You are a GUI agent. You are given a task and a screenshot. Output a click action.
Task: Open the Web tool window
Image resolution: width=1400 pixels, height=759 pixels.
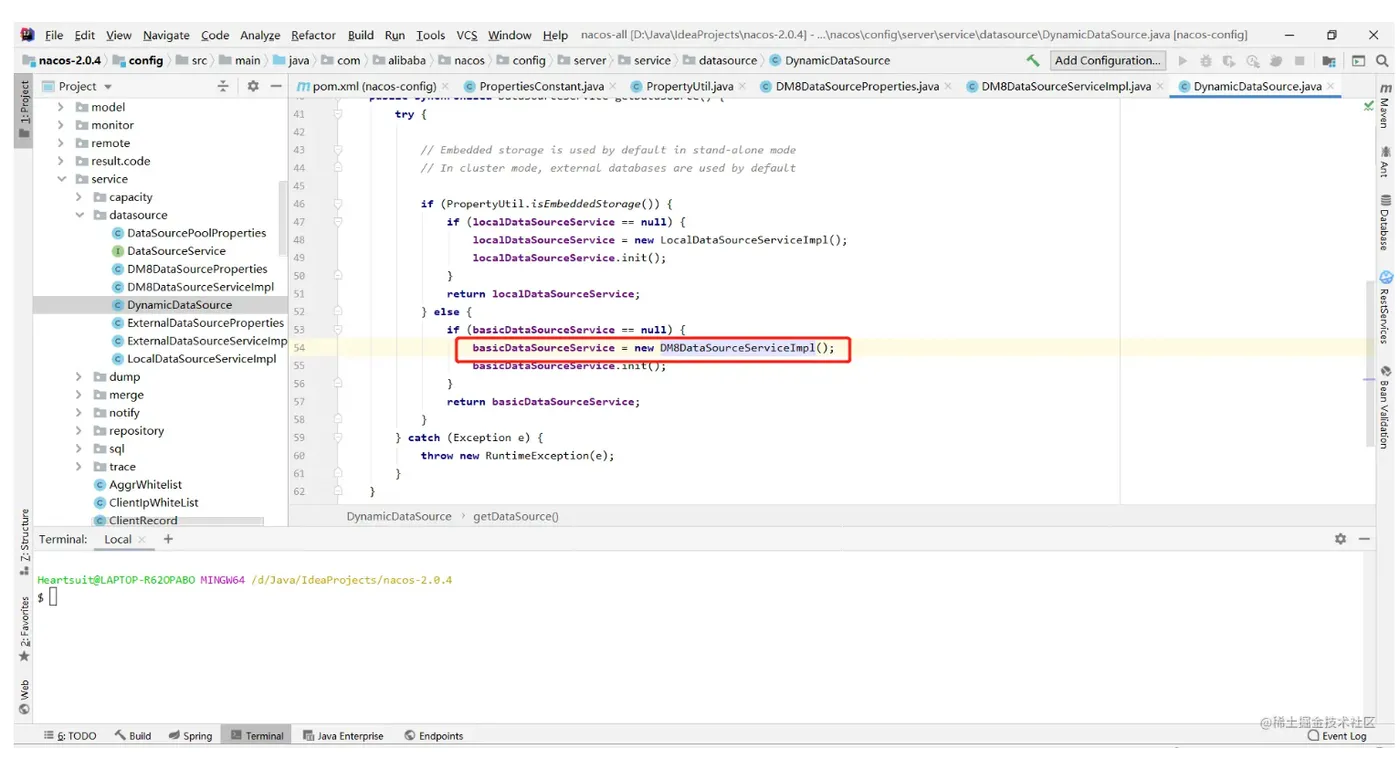click(x=24, y=697)
